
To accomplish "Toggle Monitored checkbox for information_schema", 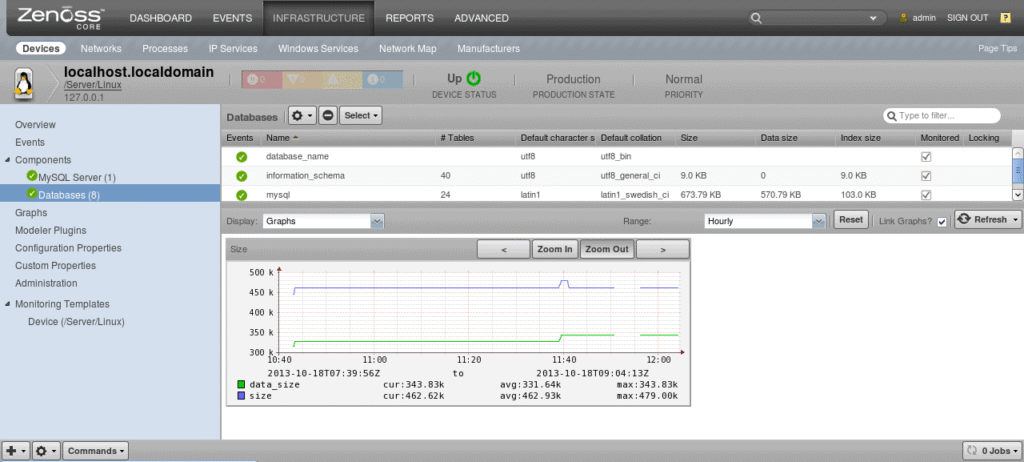I will coord(925,176).
